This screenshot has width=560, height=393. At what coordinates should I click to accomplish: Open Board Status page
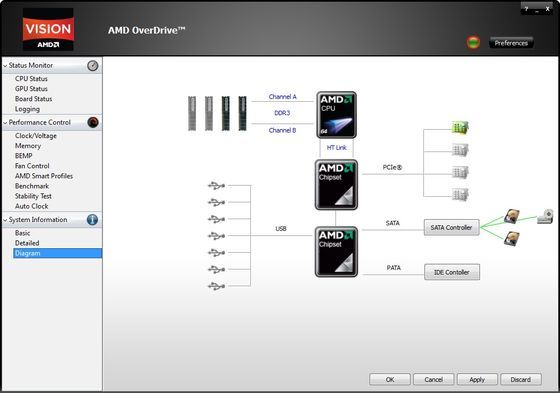click(34, 99)
